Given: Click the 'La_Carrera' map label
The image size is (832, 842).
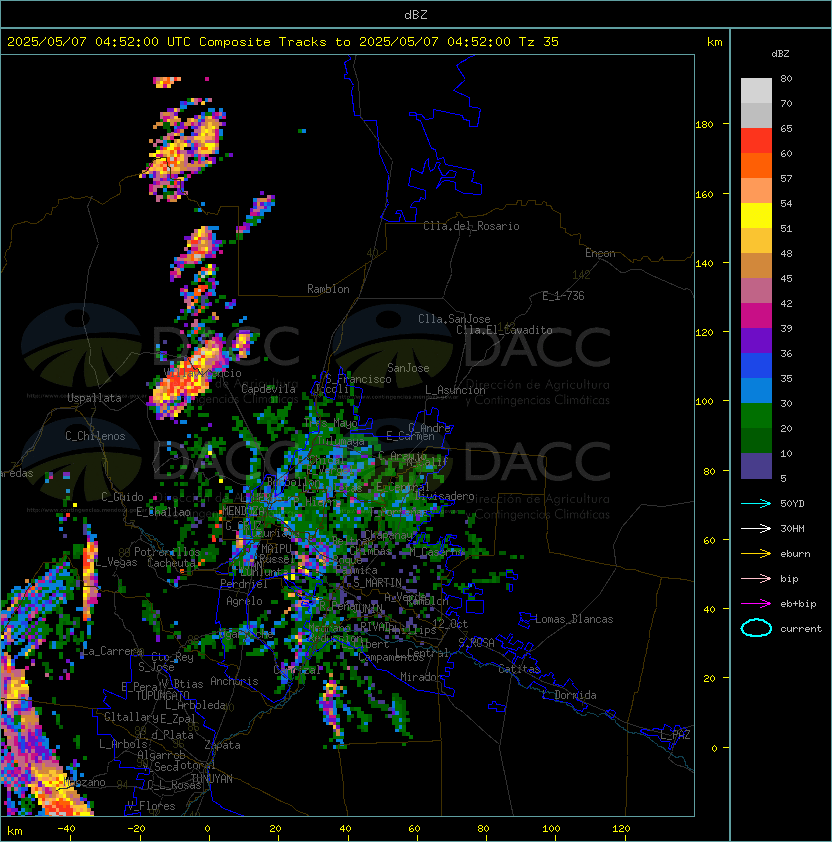Looking at the screenshot, I should pos(113,651).
